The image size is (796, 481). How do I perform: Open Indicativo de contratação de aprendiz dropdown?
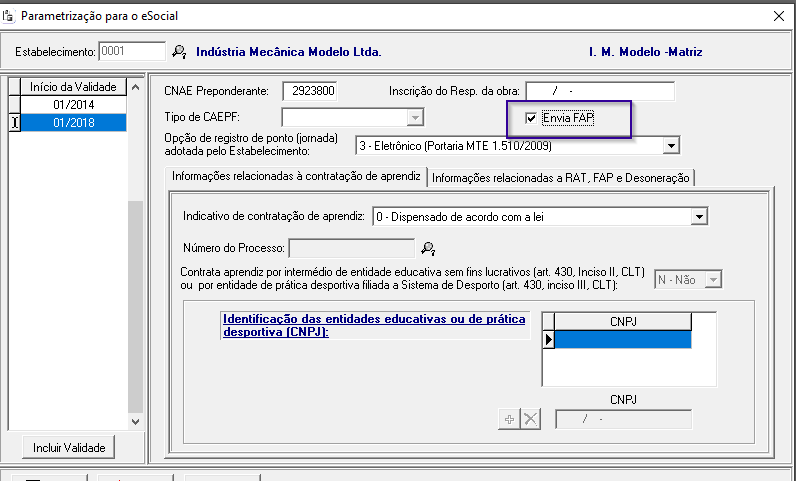coord(699,216)
